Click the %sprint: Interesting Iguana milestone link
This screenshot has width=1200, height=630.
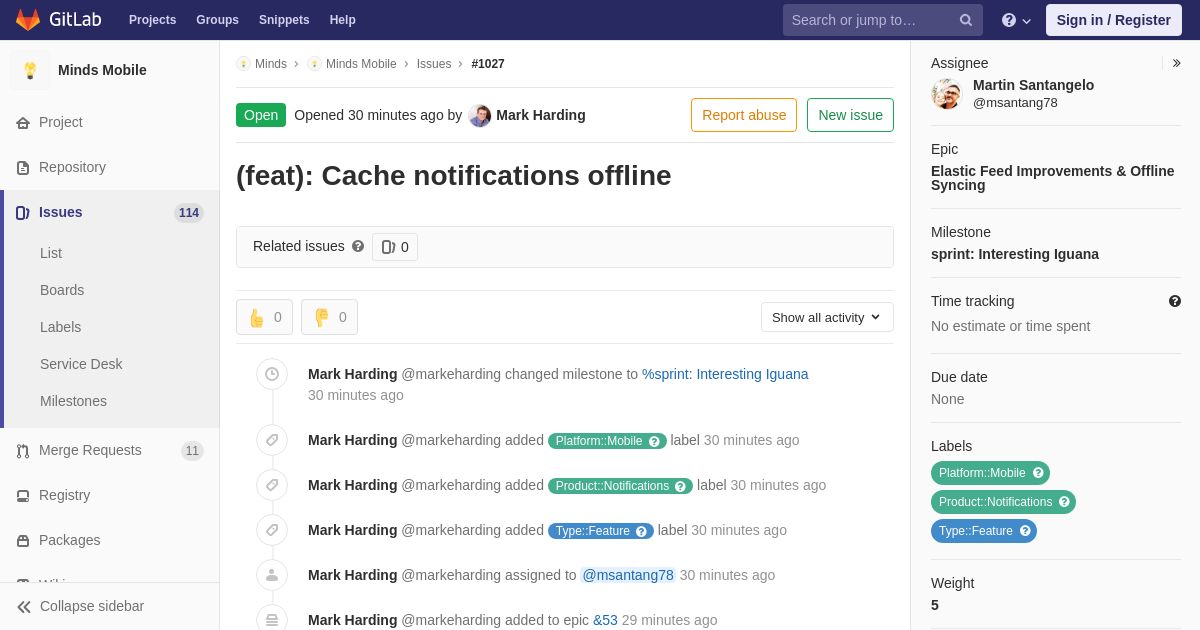click(x=725, y=374)
